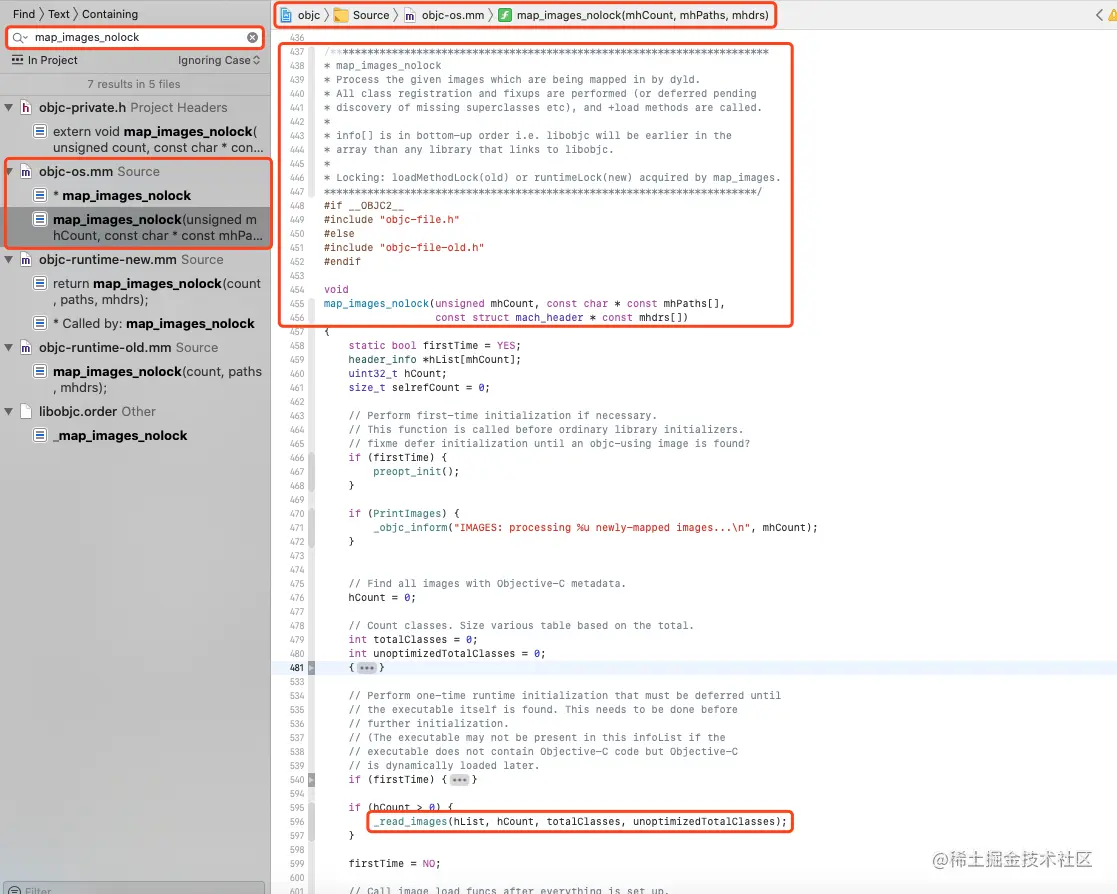This screenshot has width=1117, height=894.
Task: Click Containing in search type path
Action: pyautogui.click(x=110, y=14)
